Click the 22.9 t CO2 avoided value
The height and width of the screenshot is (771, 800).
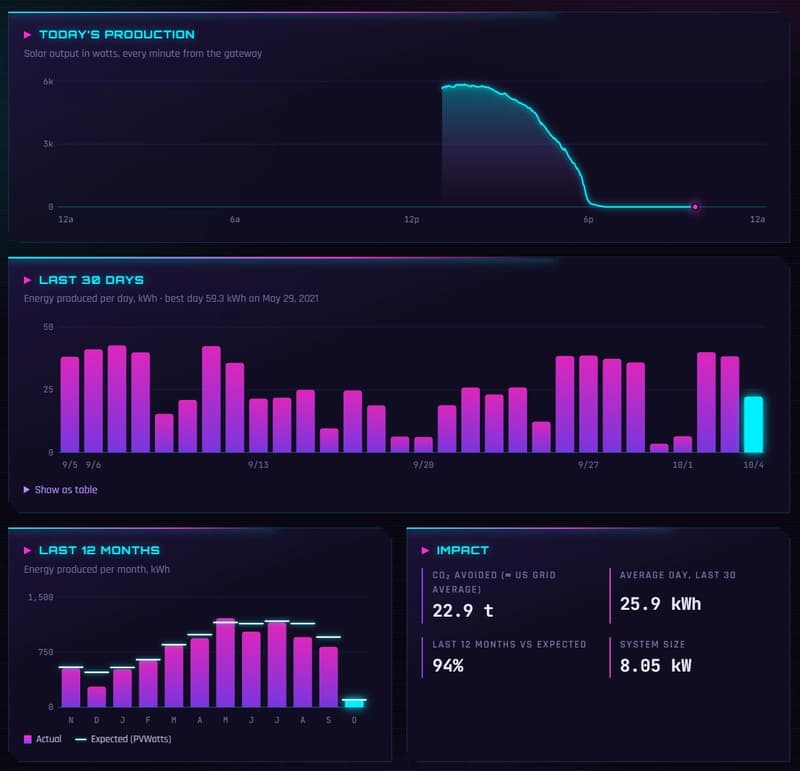[x=463, y=611]
